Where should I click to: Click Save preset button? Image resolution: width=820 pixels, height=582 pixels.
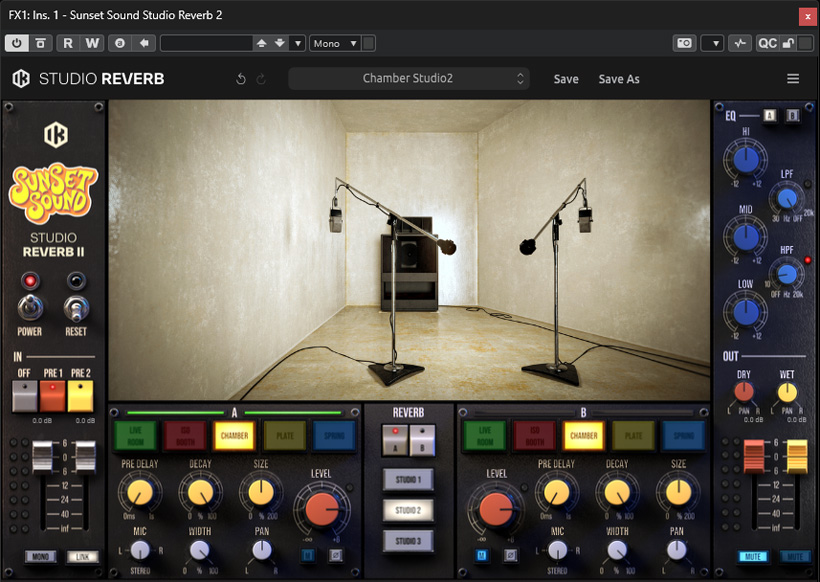566,79
